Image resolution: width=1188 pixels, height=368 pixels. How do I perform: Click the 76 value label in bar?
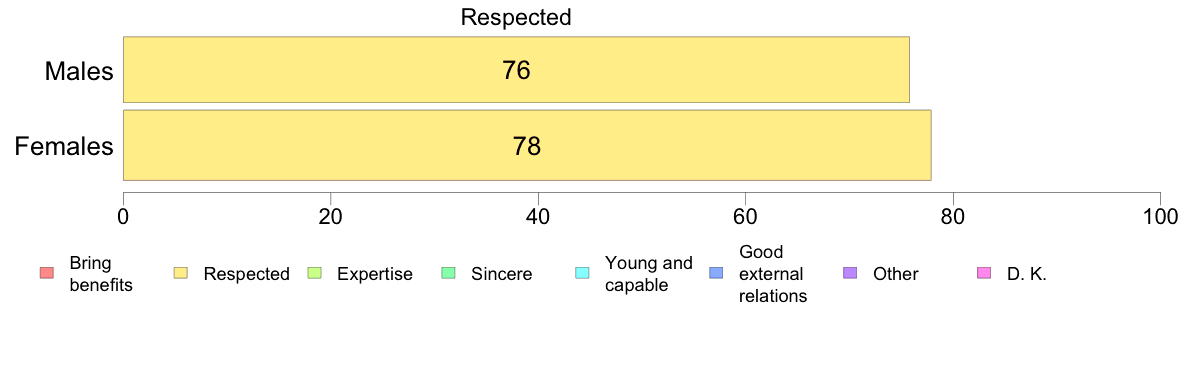coord(516,70)
